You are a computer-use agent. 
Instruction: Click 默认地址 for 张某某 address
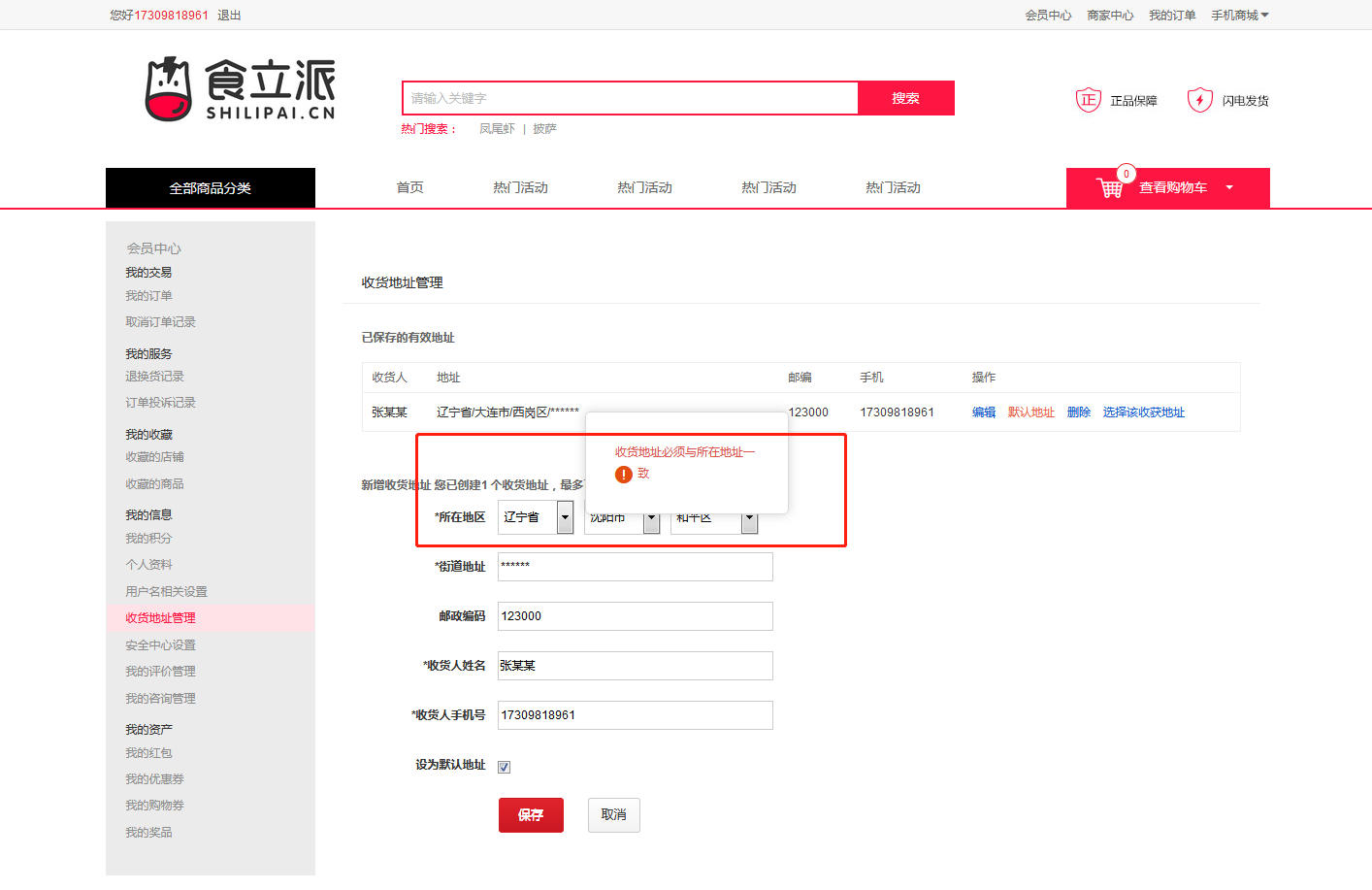[x=1031, y=412]
